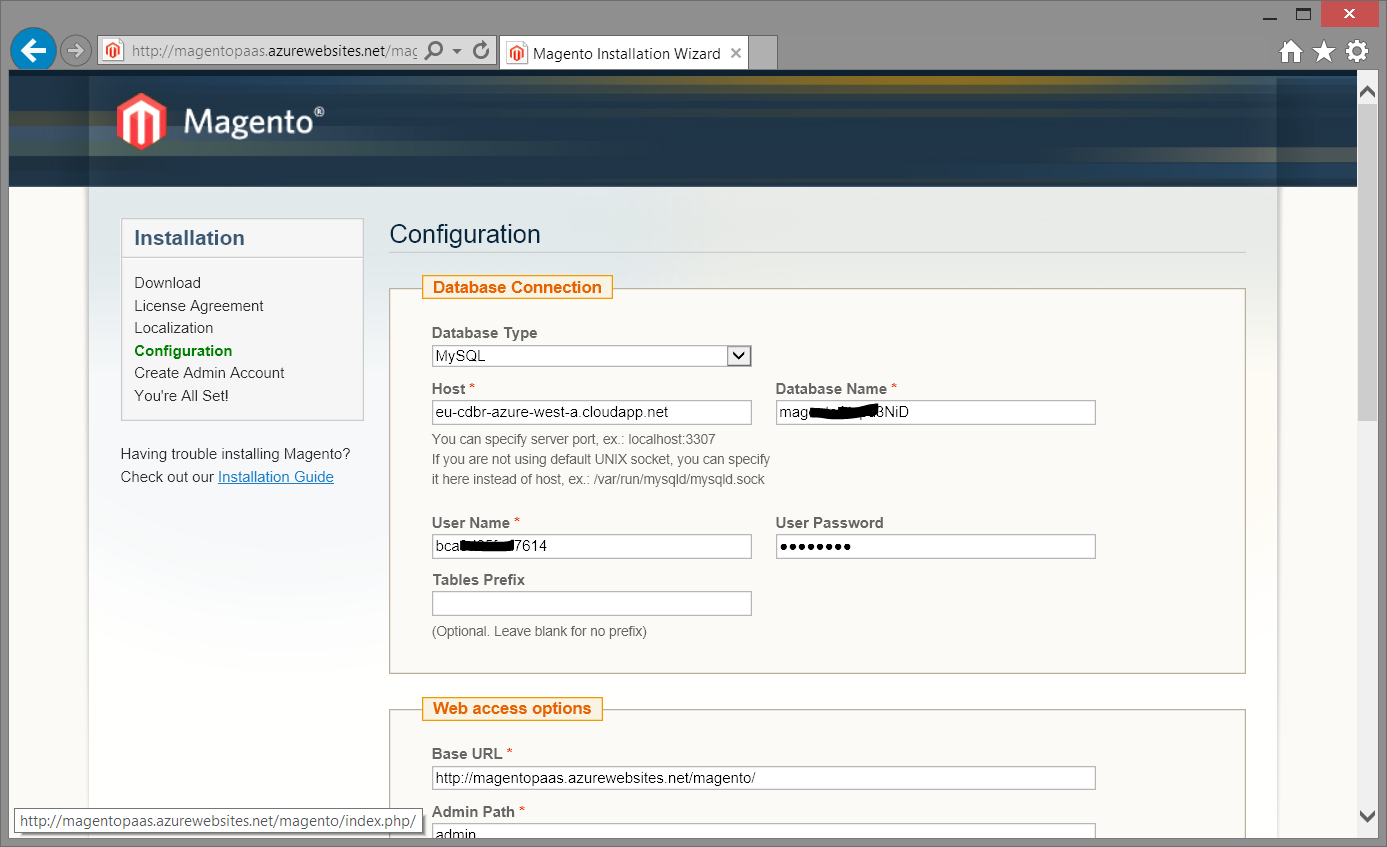
Task: Click the (Optional. Leave blank for no prefix) hint
Action: point(540,632)
